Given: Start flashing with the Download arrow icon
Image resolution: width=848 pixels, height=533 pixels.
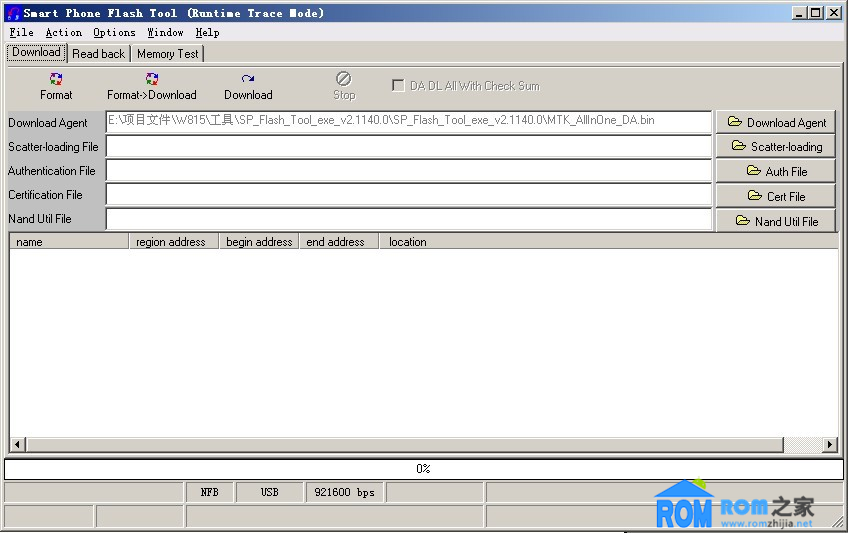Looking at the screenshot, I should click(x=248, y=79).
